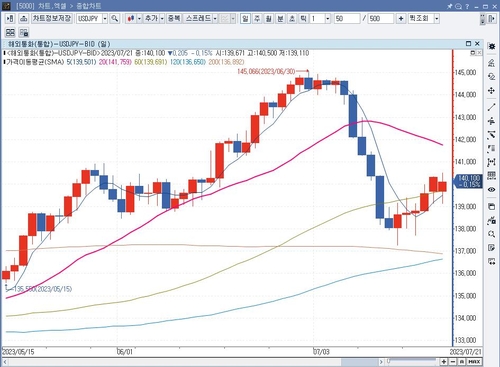Click the 뻑조회 button
This screenshot has width=500, height=367.
click(x=421, y=18)
